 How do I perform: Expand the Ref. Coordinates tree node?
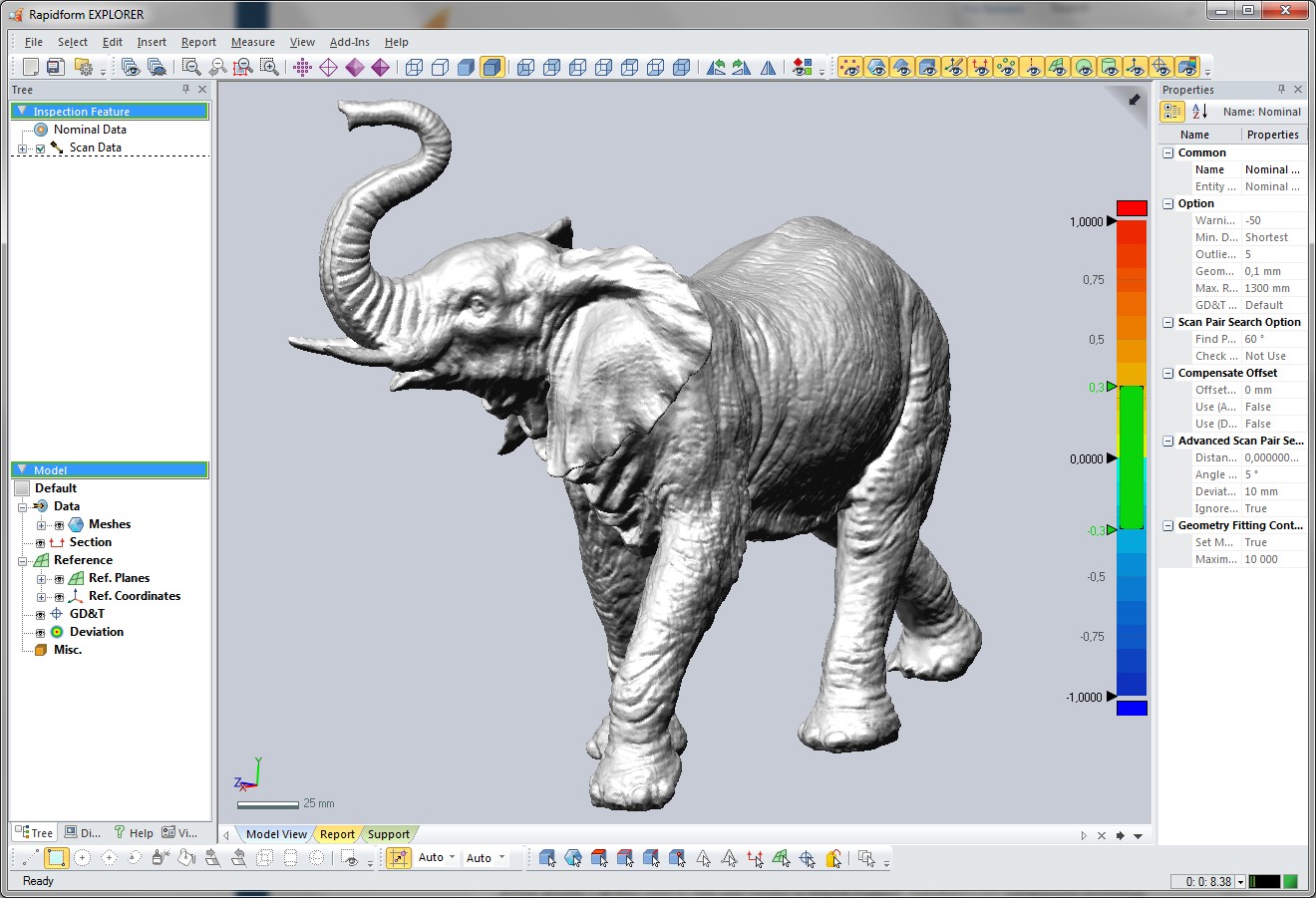tap(41, 597)
